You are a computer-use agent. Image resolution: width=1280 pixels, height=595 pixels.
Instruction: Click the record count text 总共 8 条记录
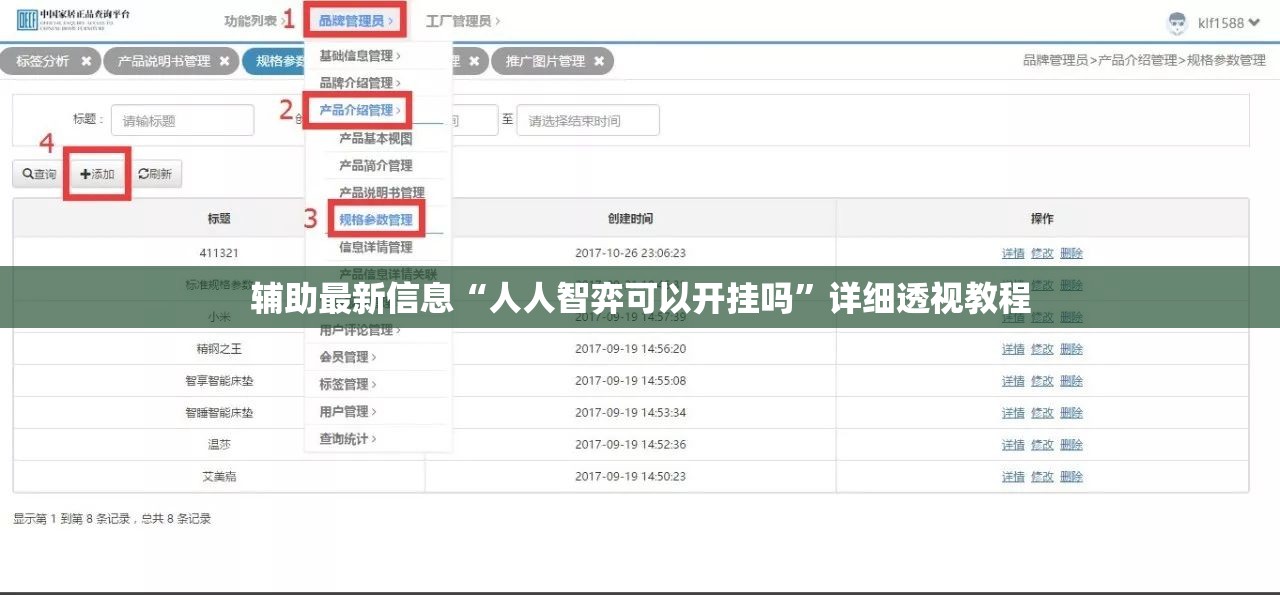[x=176, y=519]
